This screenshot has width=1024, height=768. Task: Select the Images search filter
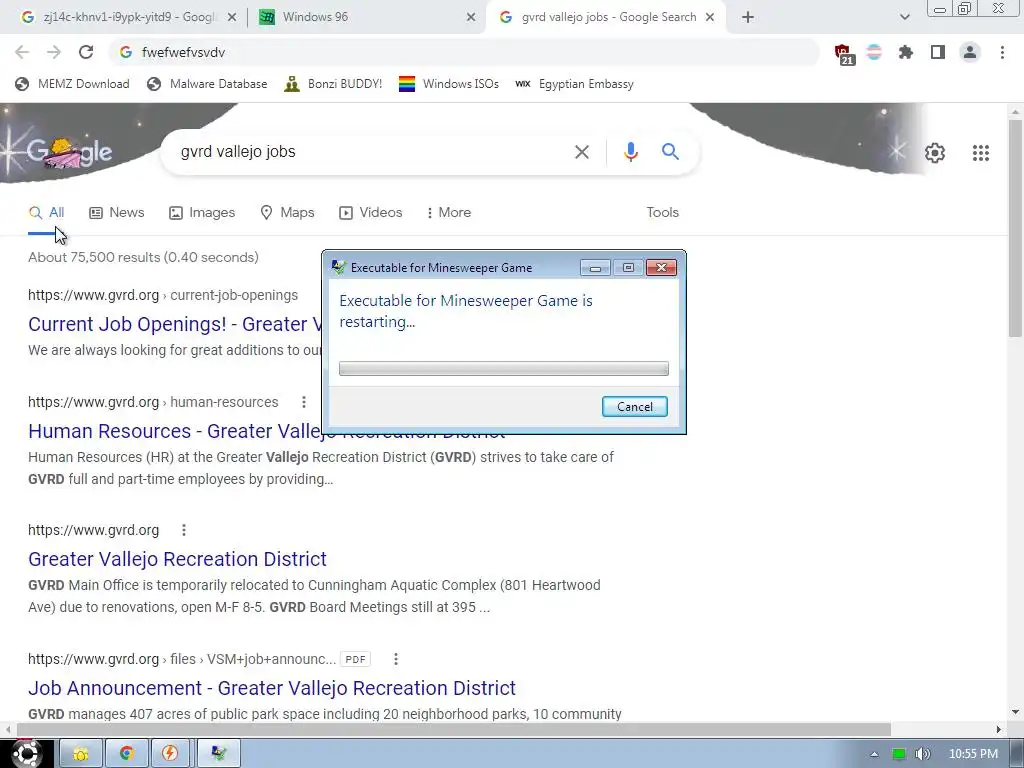pos(202,212)
